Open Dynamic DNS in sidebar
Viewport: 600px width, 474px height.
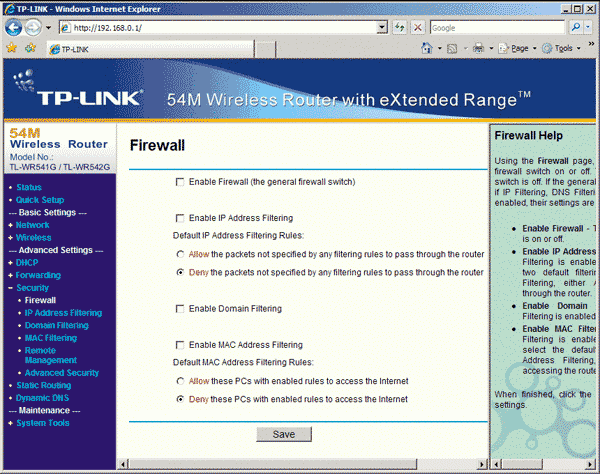tap(42, 398)
